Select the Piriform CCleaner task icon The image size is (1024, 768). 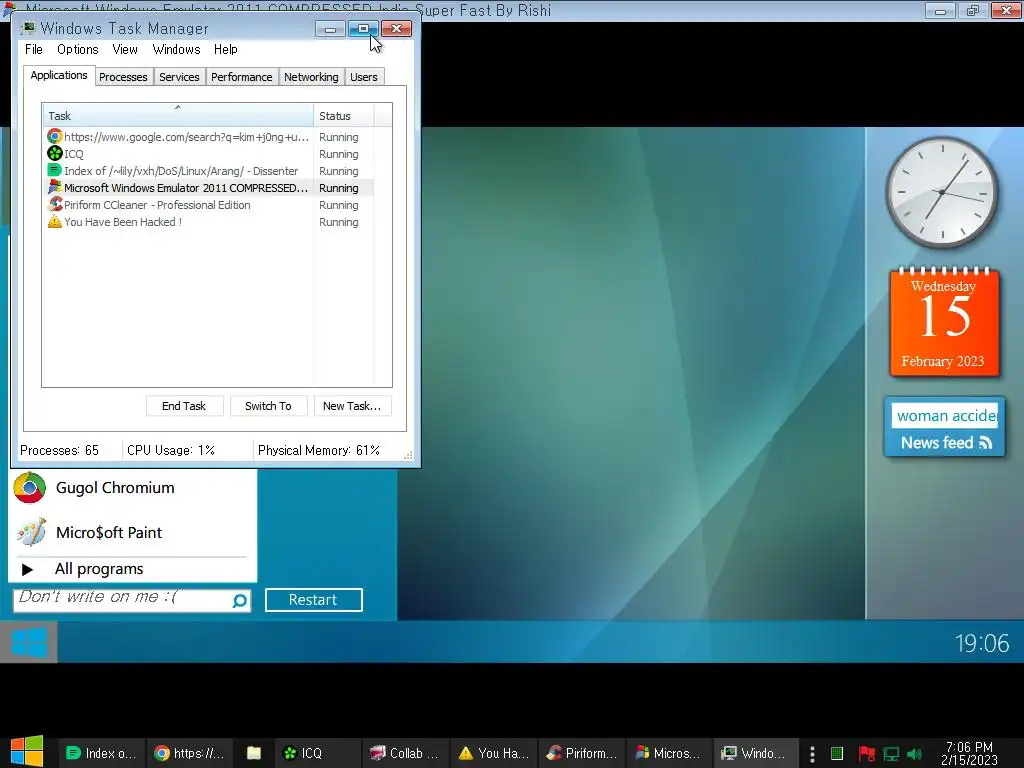tap(55, 204)
